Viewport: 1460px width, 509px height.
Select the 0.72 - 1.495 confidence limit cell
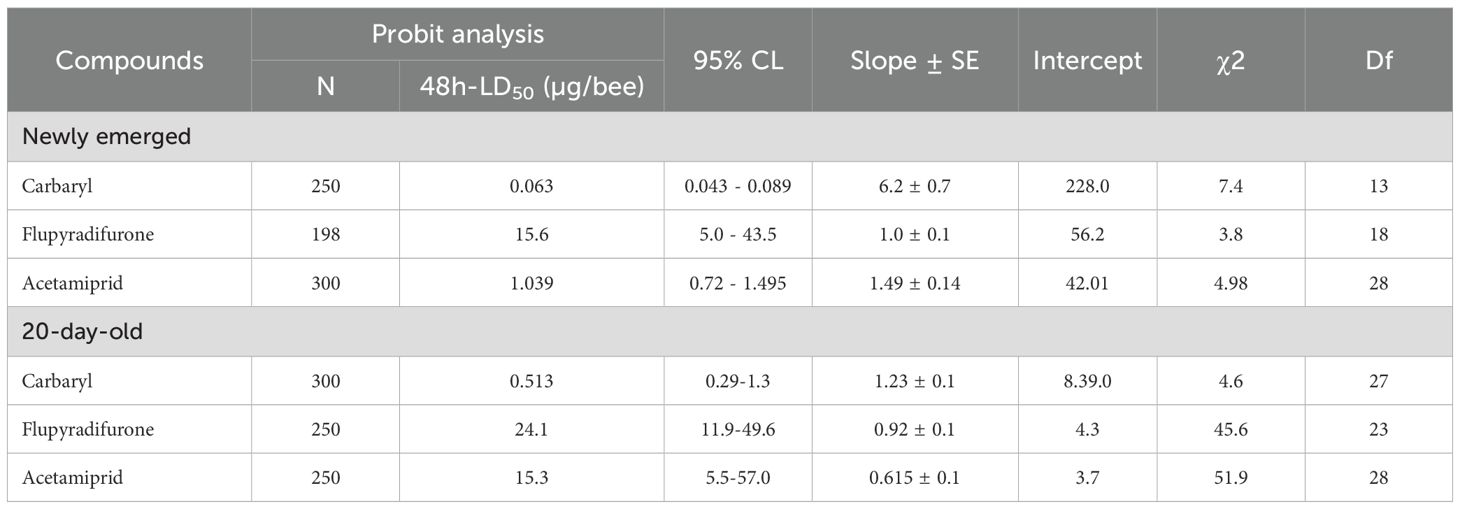coord(738,283)
